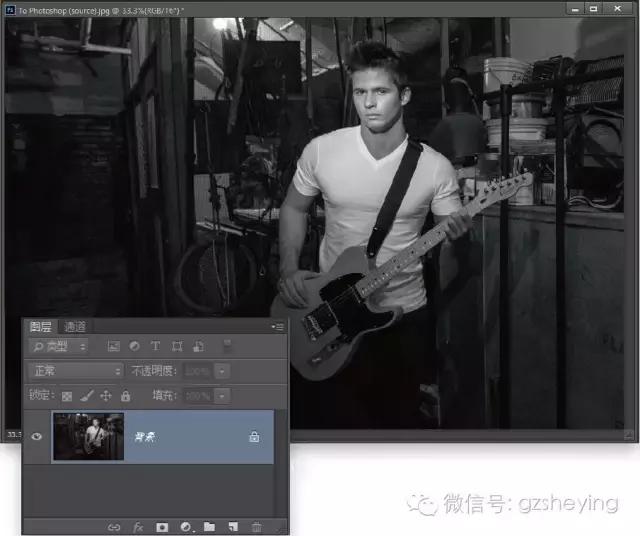Image resolution: width=640 pixels, height=536 pixels.
Task: Expand the fill slider arrow
Action: click(x=222, y=396)
